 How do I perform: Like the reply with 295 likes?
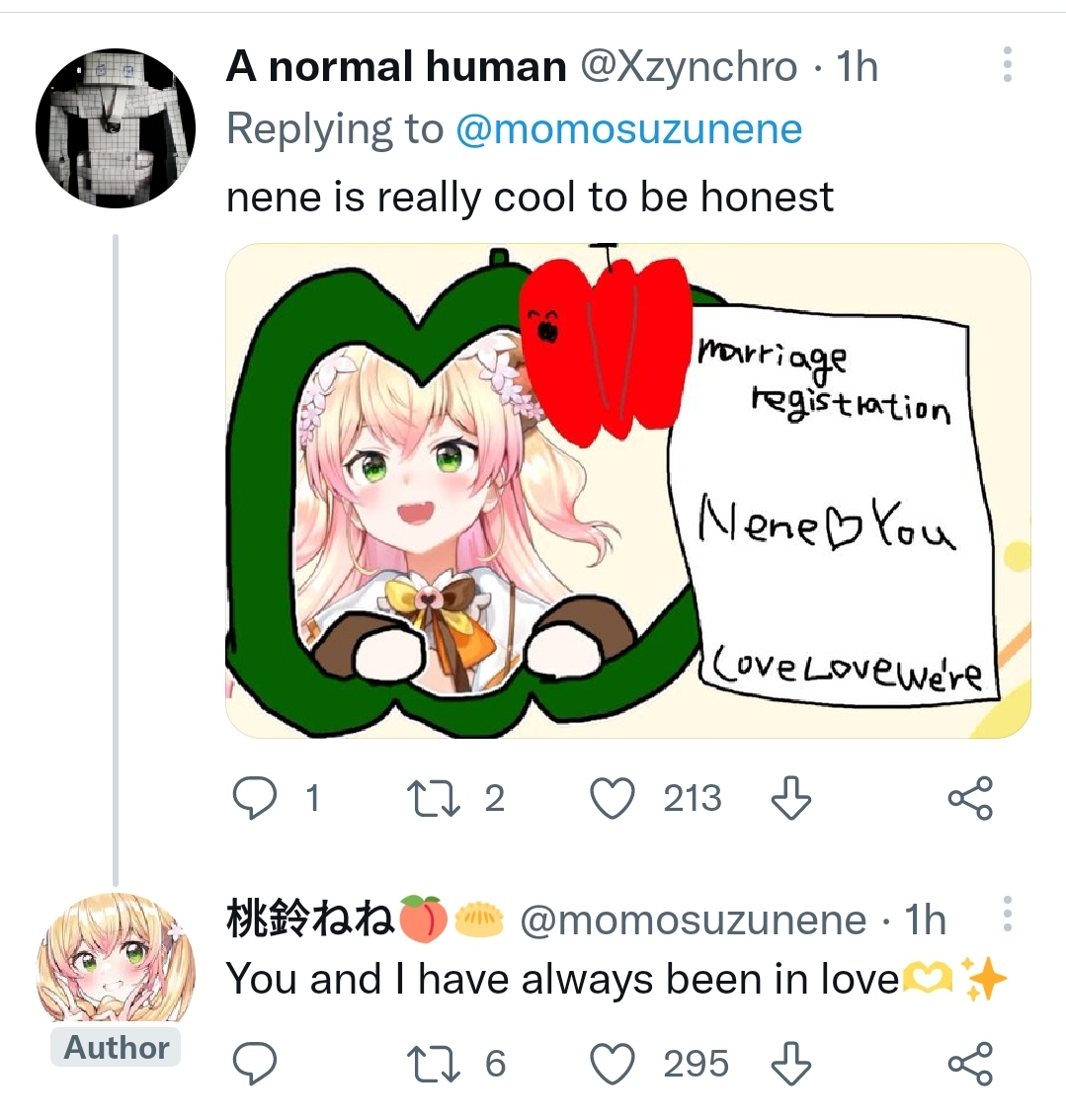click(x=612, y=1064)
